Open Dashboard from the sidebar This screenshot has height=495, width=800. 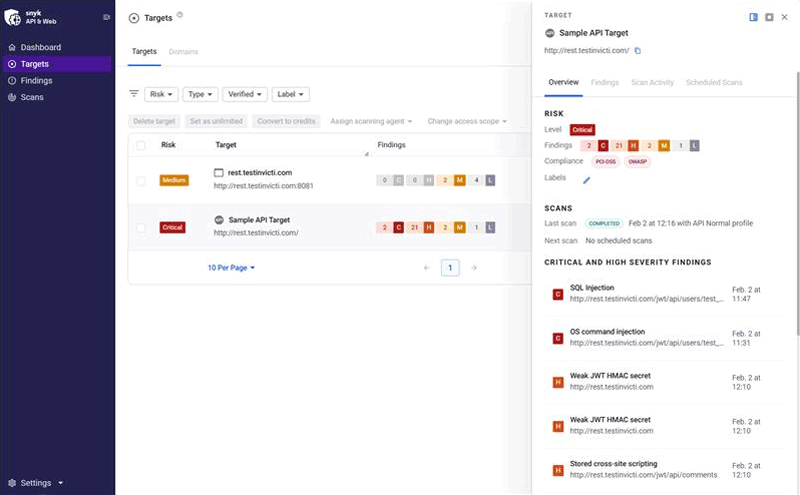tap(41, 47)
